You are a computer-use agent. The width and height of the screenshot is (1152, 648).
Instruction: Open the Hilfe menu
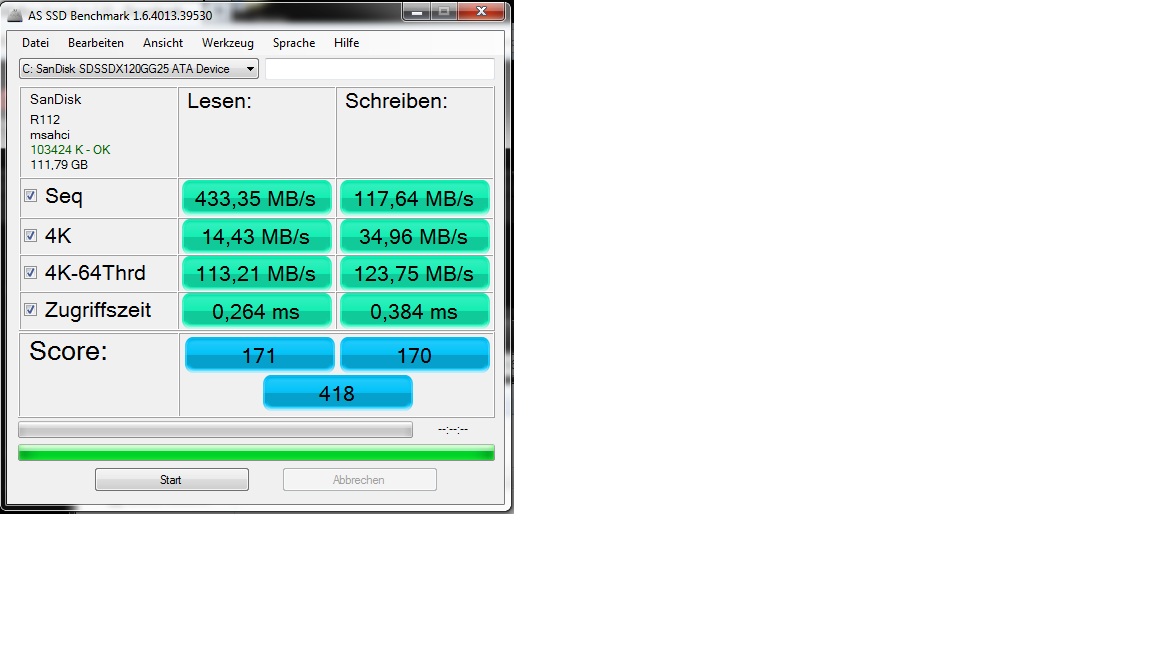pyautogui.click(x=347, y=43)
